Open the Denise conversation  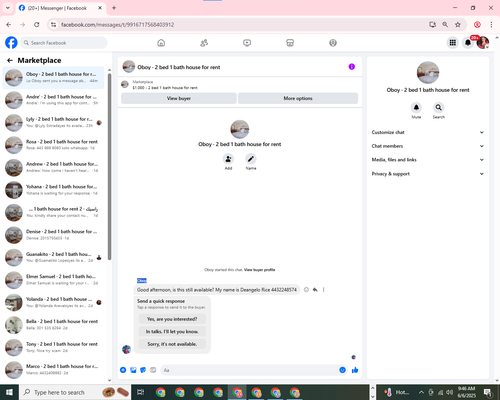(53, 235)
